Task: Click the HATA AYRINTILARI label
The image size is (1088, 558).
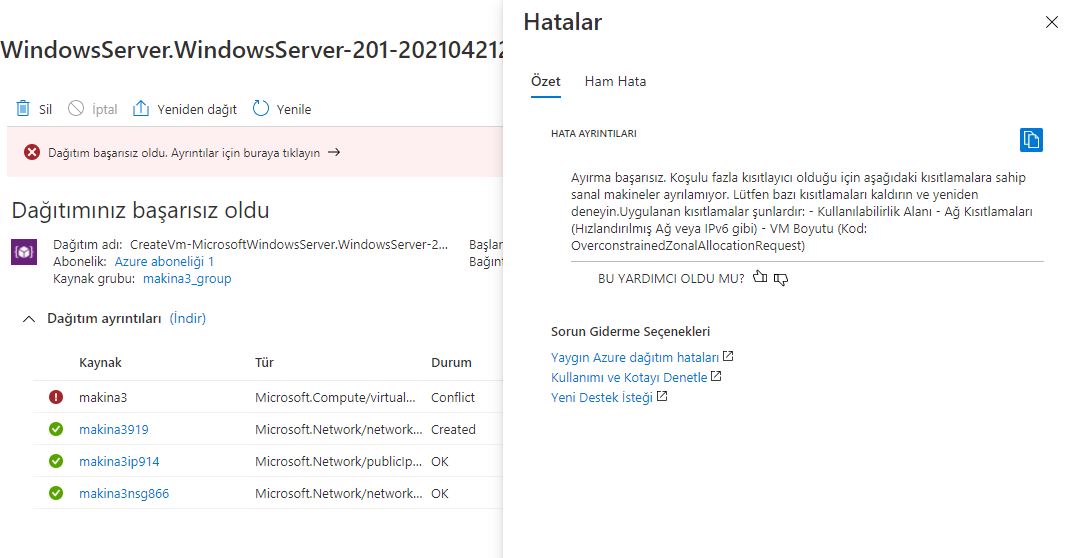Action: (593, 133)
